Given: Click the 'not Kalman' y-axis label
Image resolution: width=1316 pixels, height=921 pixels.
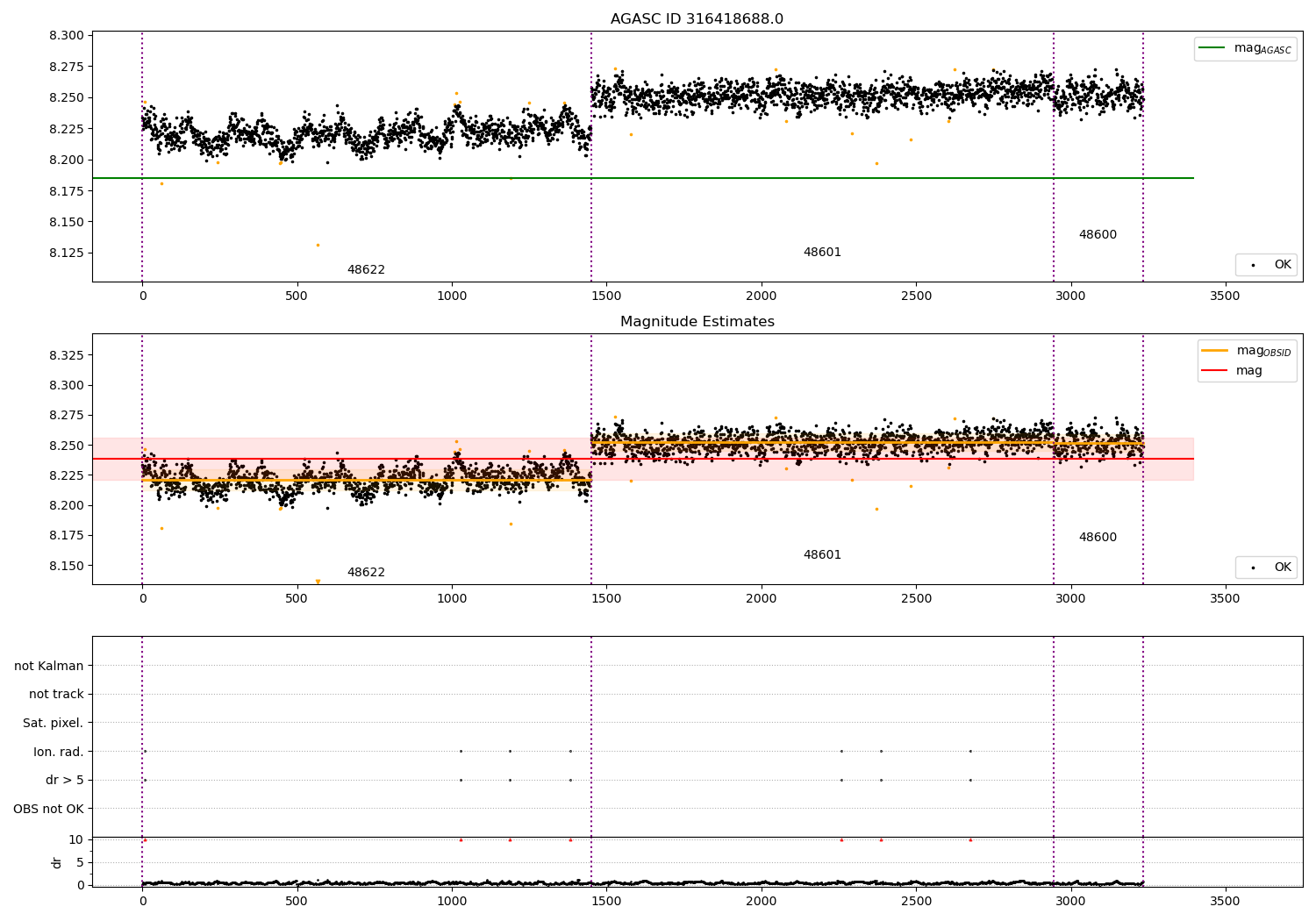Looking at the screenshot, I should pyautogui.click(x=49, y=666).
